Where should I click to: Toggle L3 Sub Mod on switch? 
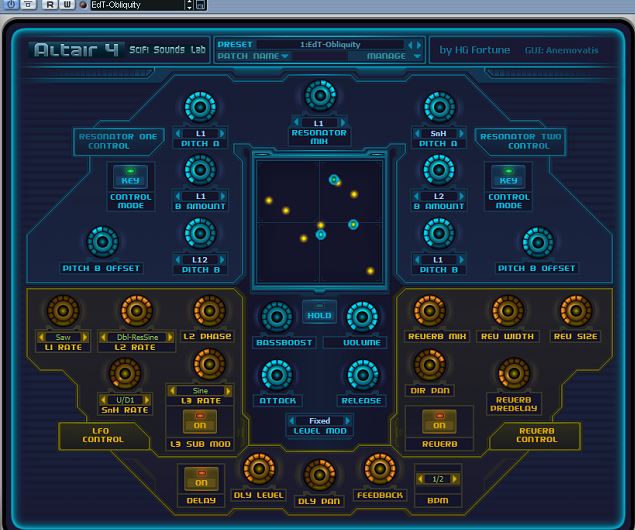click(x=200, y=421)
